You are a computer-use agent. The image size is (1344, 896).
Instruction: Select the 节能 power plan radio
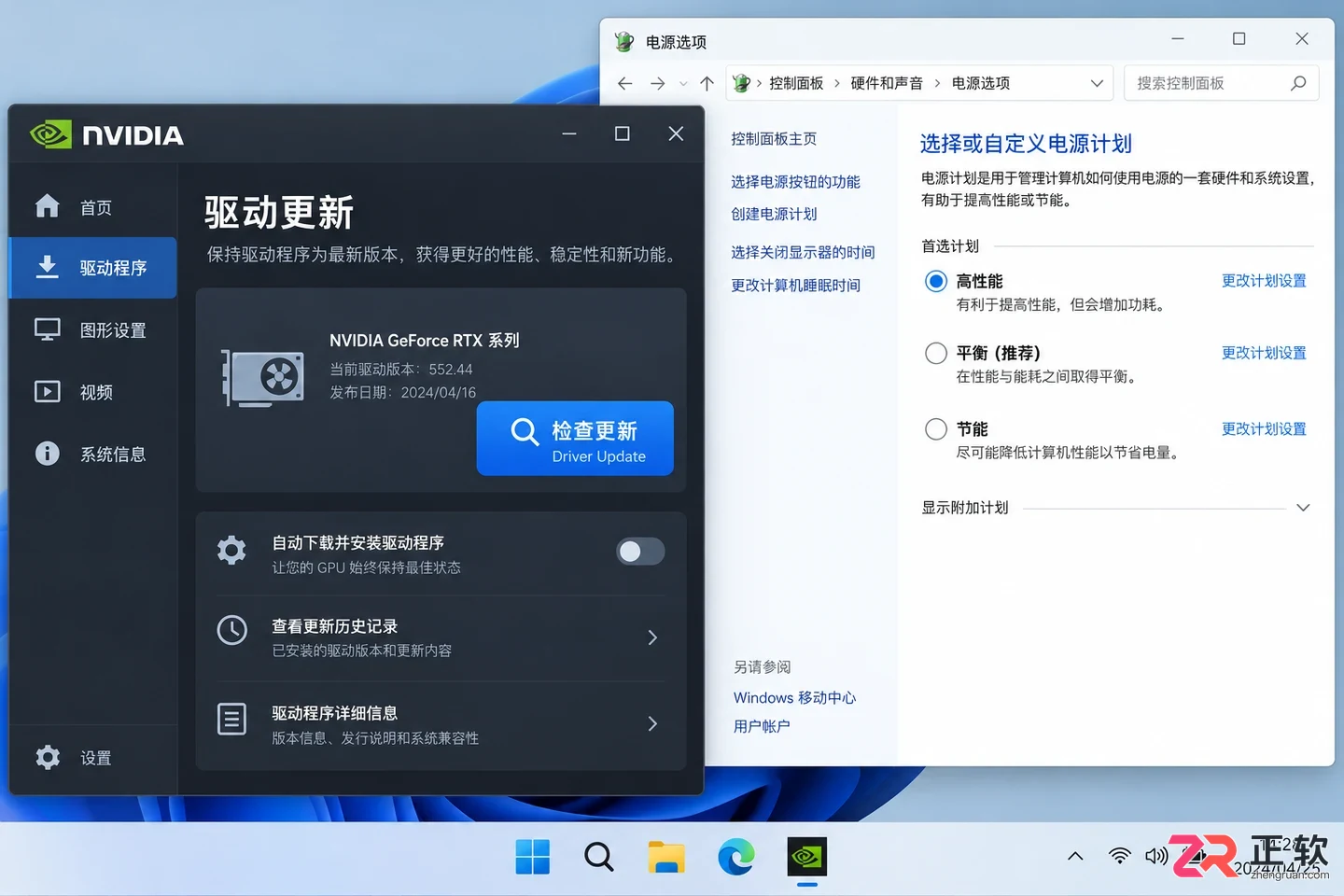coord(936,428)
